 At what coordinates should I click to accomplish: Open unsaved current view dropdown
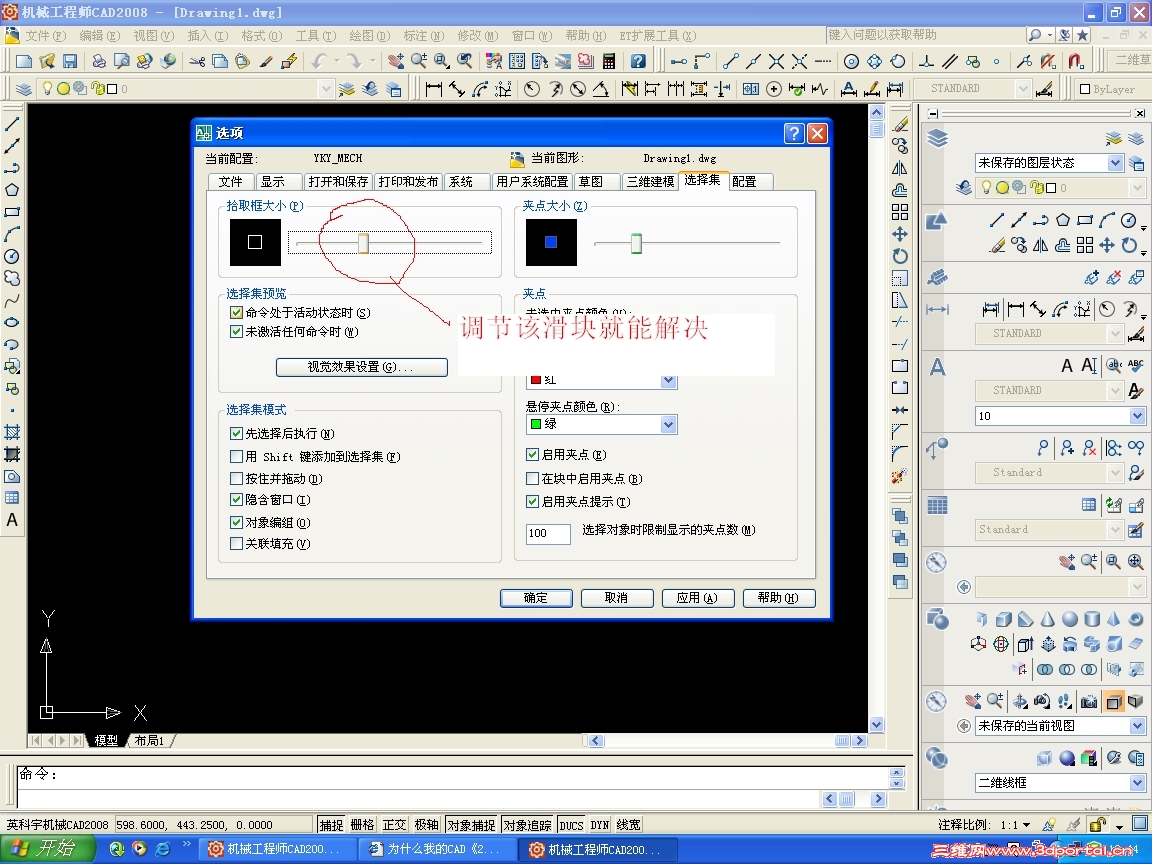coord(1137,726)
